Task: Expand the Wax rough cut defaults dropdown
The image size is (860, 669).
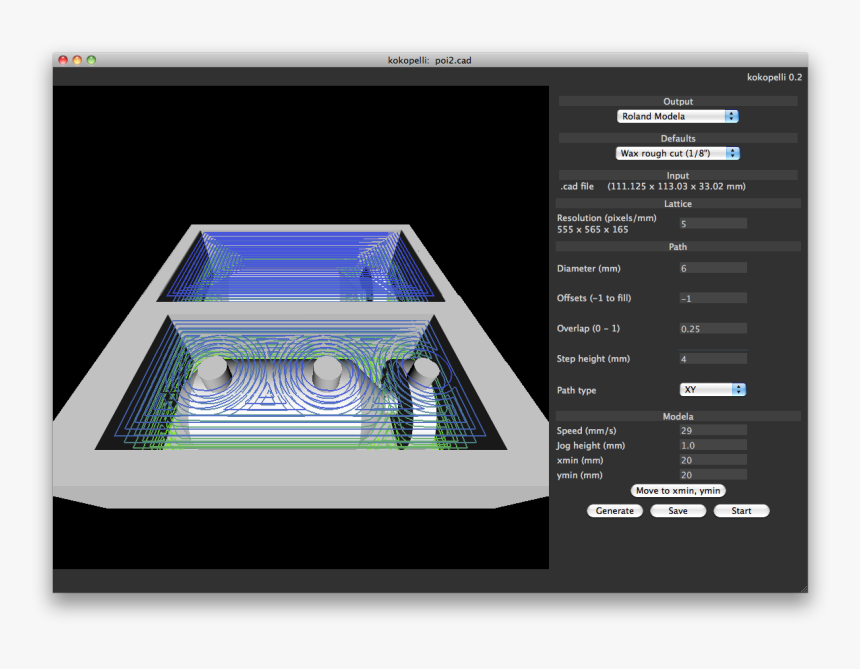Action: click(677, 153)
